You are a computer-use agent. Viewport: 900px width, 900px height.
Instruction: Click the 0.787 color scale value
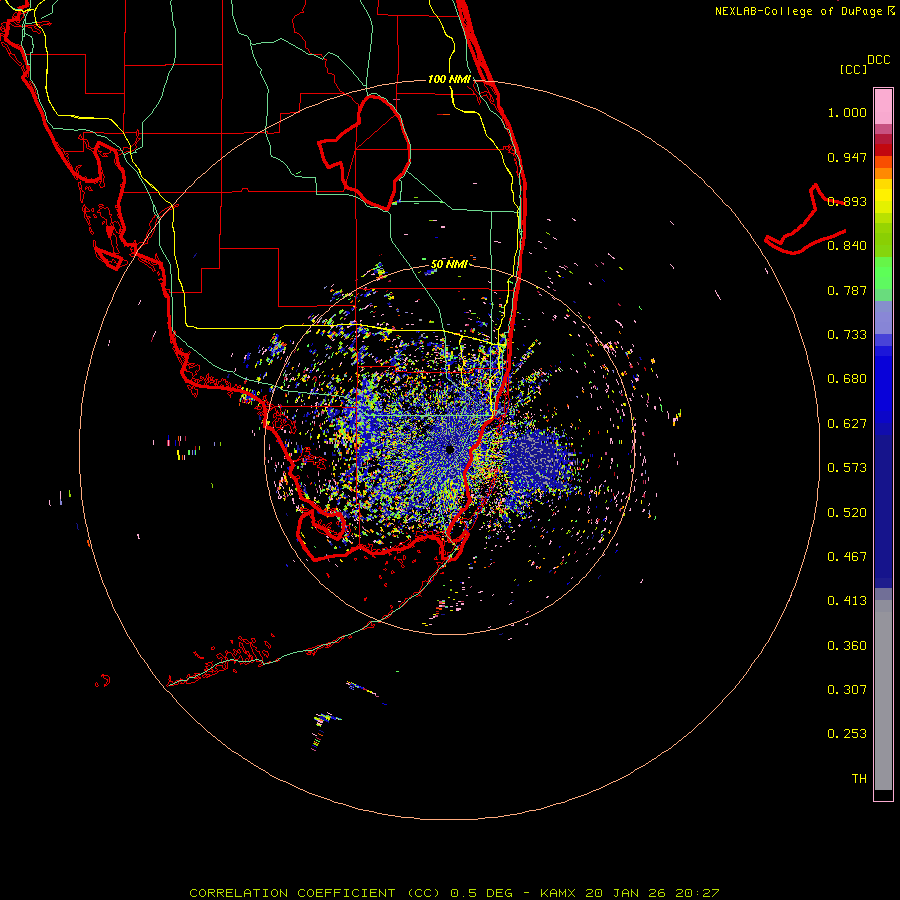click(x=847, y=290)
